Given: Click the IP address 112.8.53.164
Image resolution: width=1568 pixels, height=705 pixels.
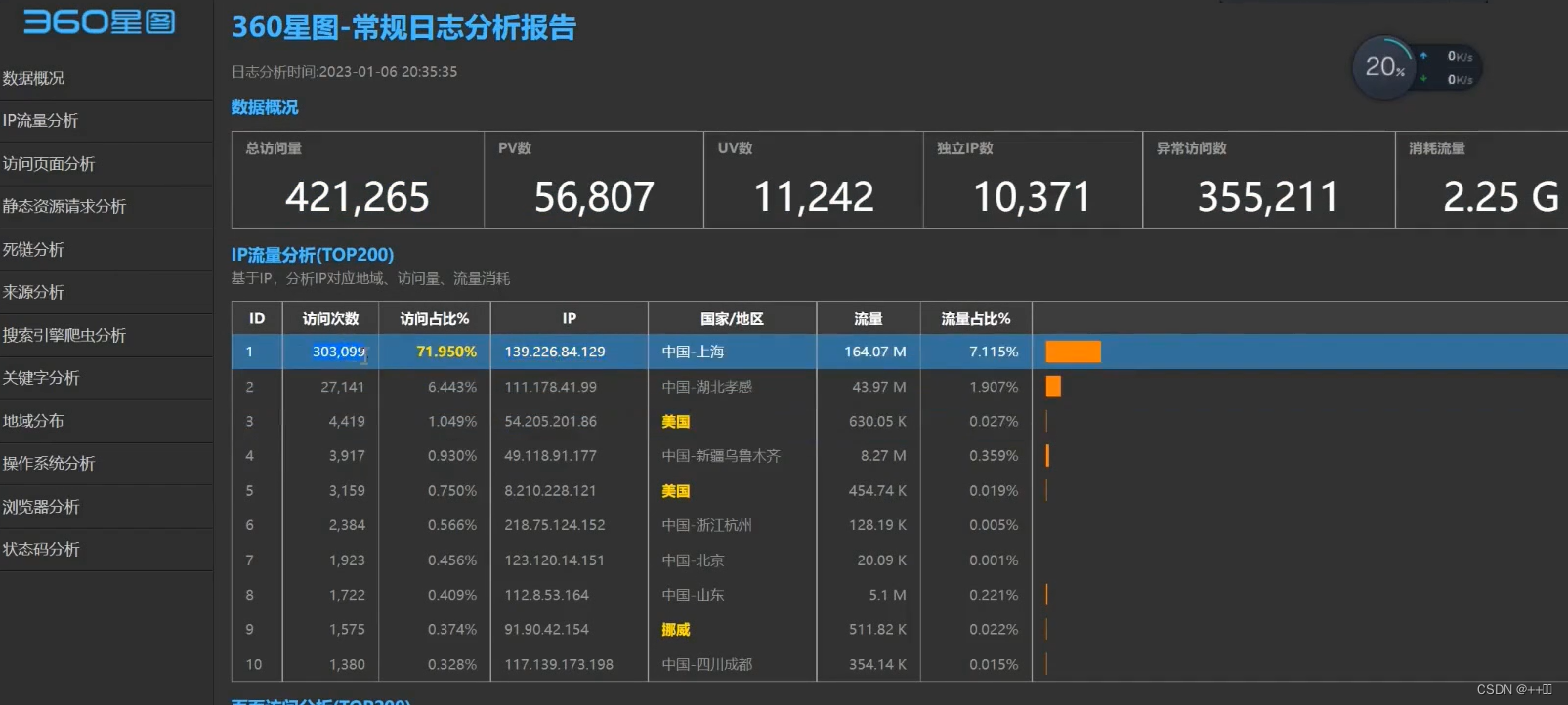Looking at the screenshot, I should pos(547,595).
